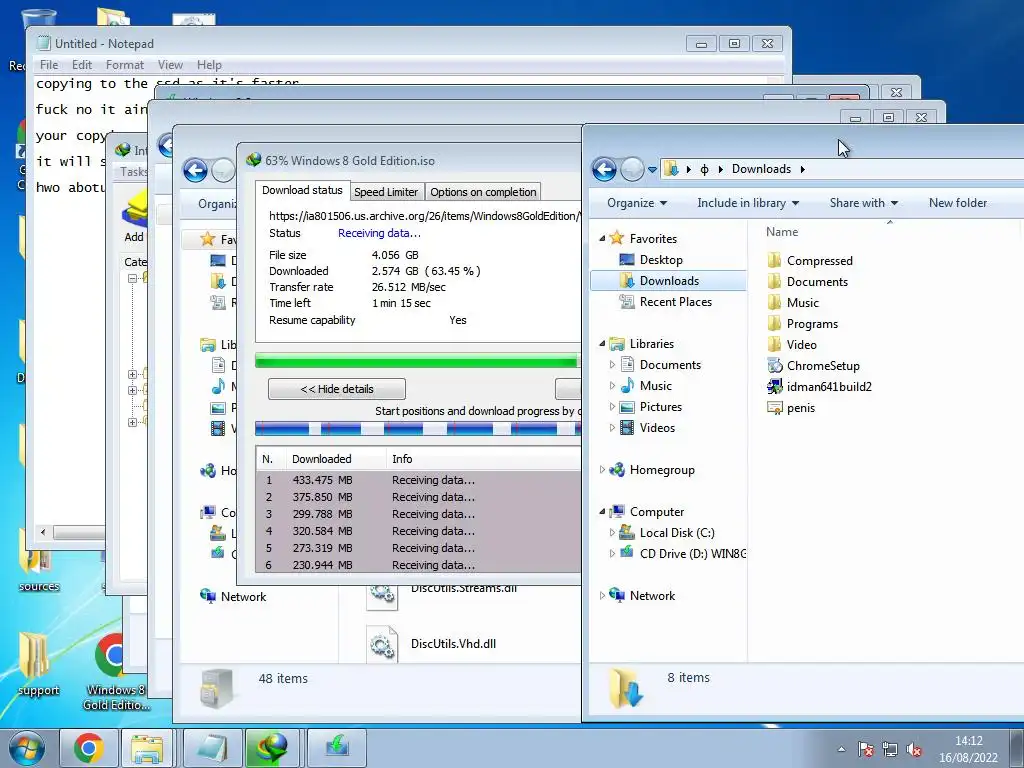Click the green download progress bar
Image resolution: width=1024 pixels, height=768 pixels.
pyautogui.click(x=417, y=361)
